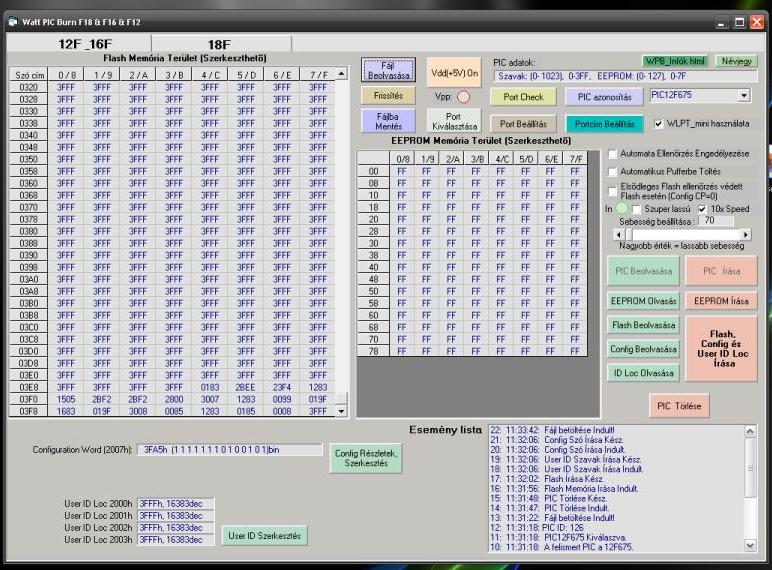Click the Vpp indicator circle

(x=463, y=97)
